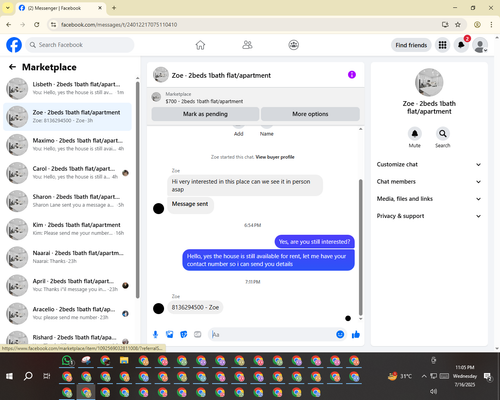Open Sharon 2beds 1bath conversation
This screenshot has width=500, height=400.
coord(67,201)
